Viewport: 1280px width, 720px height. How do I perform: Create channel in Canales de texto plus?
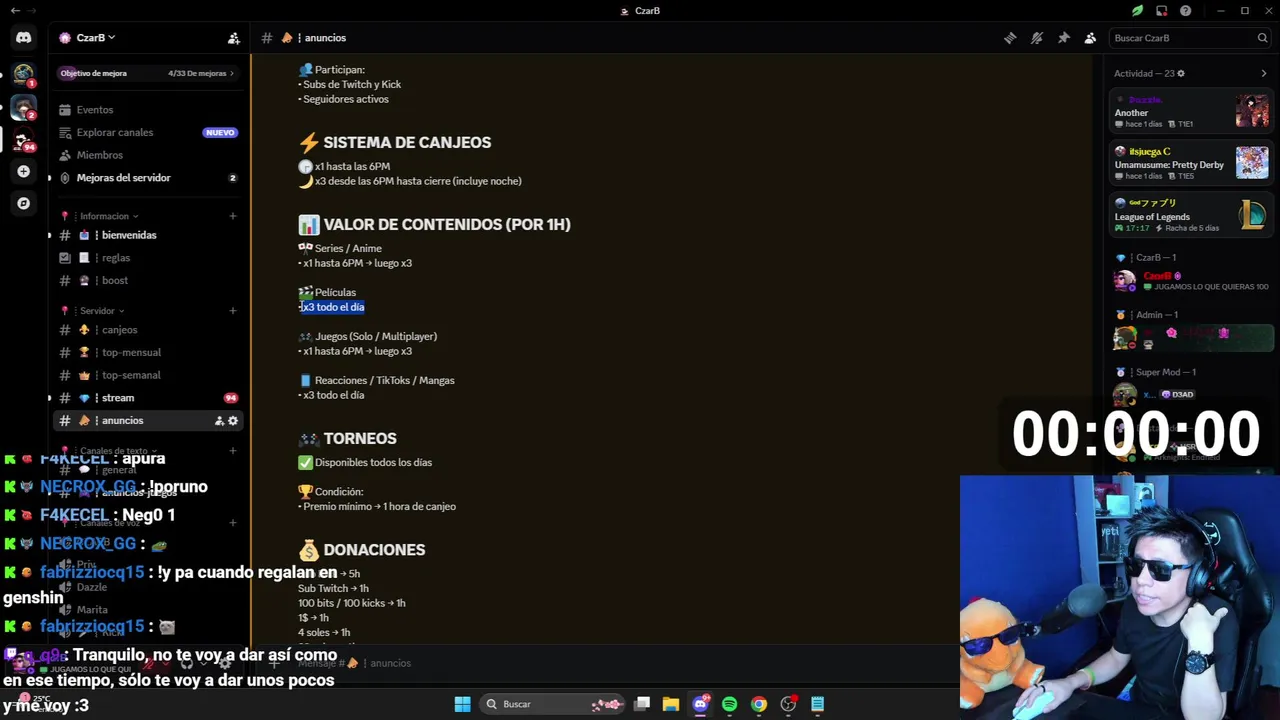click(x=233, y=451)
